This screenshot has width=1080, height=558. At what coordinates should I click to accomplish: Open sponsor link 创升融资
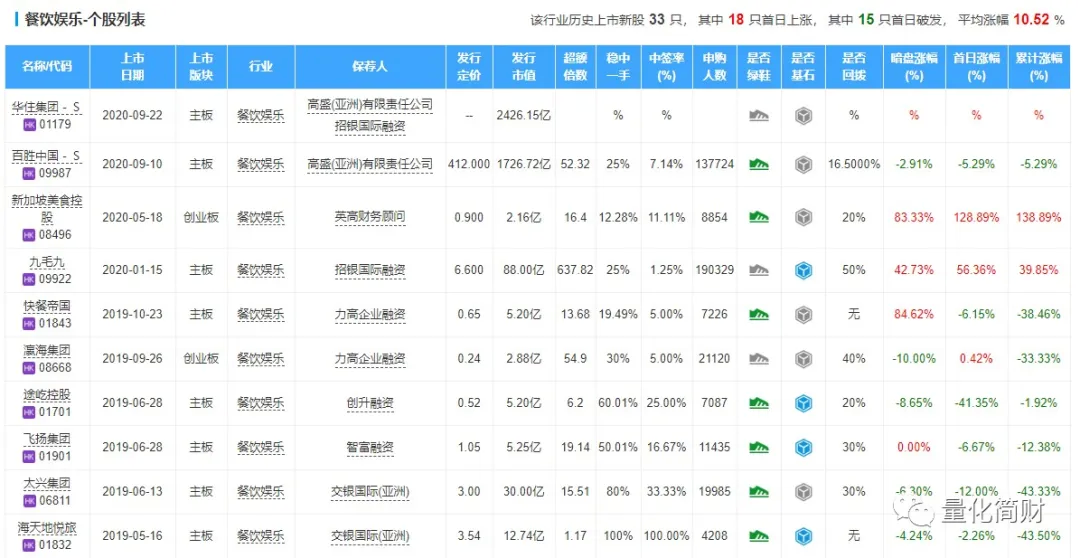[x=371, y=403]
